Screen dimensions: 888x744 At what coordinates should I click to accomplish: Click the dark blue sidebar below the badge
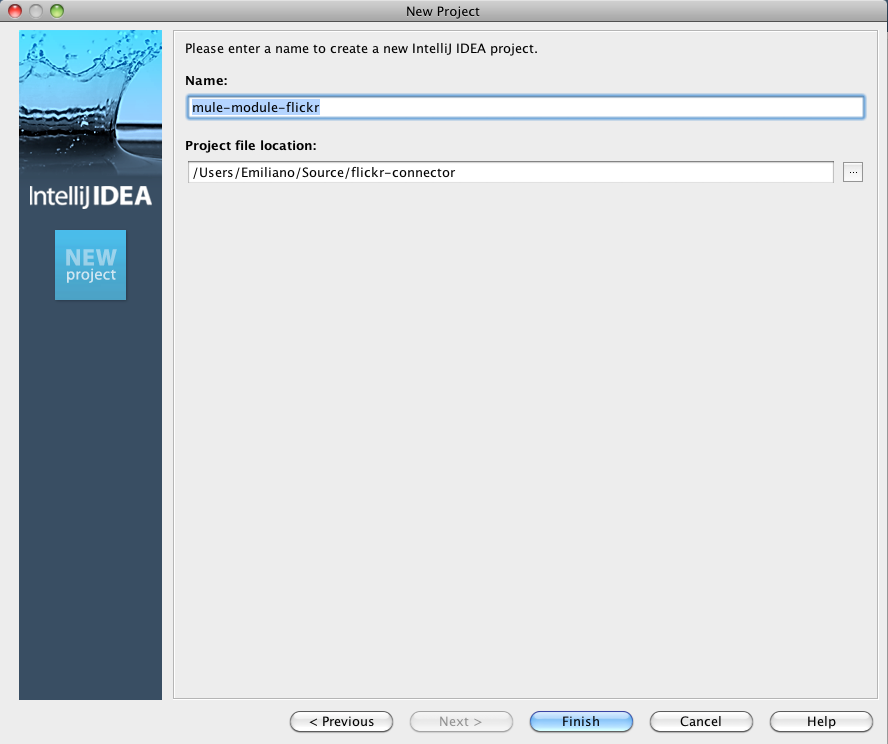pos(90,500)
